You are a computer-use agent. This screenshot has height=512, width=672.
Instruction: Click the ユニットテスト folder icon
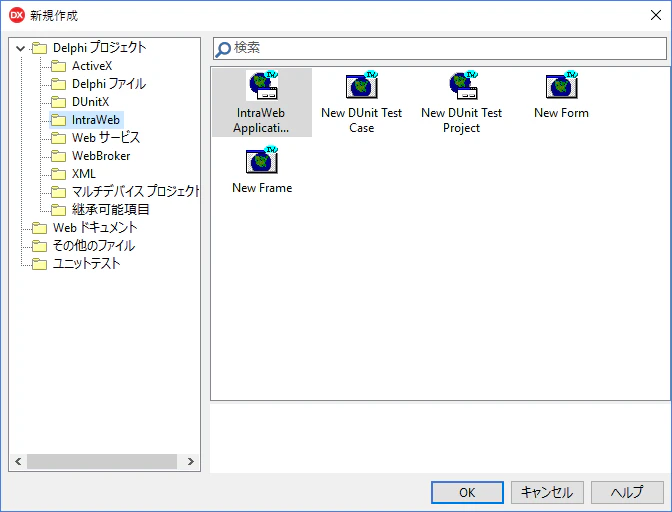coord(39,264)
